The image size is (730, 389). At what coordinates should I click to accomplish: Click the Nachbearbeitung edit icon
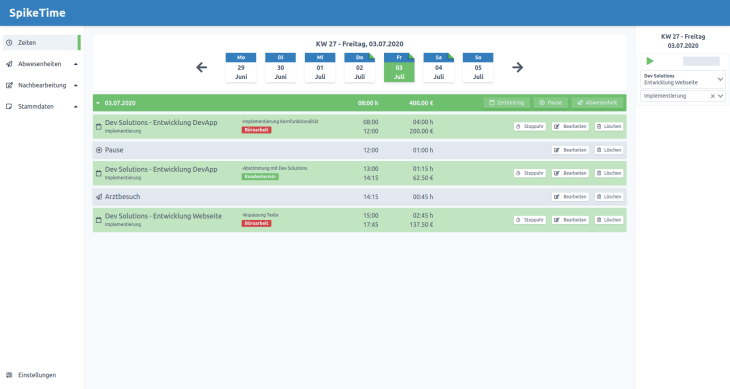click(x=9, y=85)
